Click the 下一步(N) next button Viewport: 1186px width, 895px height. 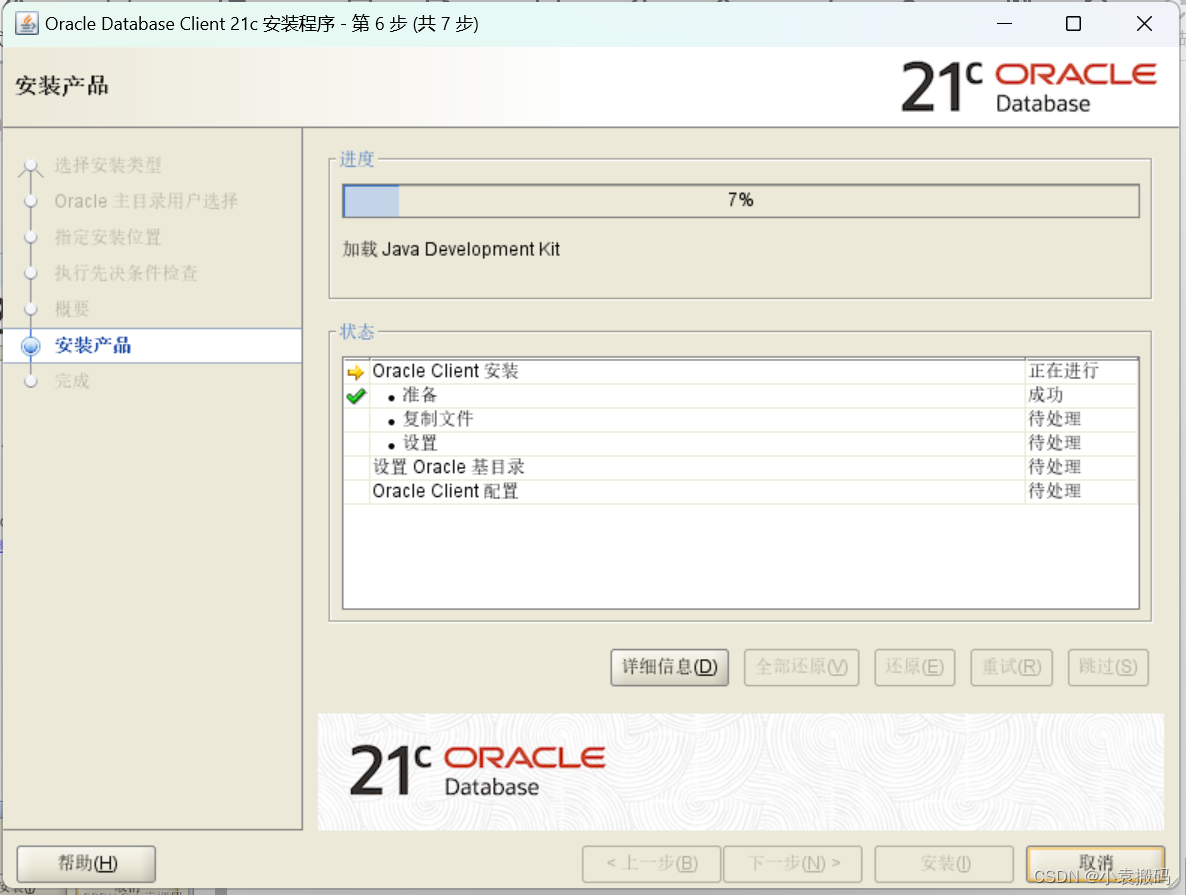(x=793, y=863)
